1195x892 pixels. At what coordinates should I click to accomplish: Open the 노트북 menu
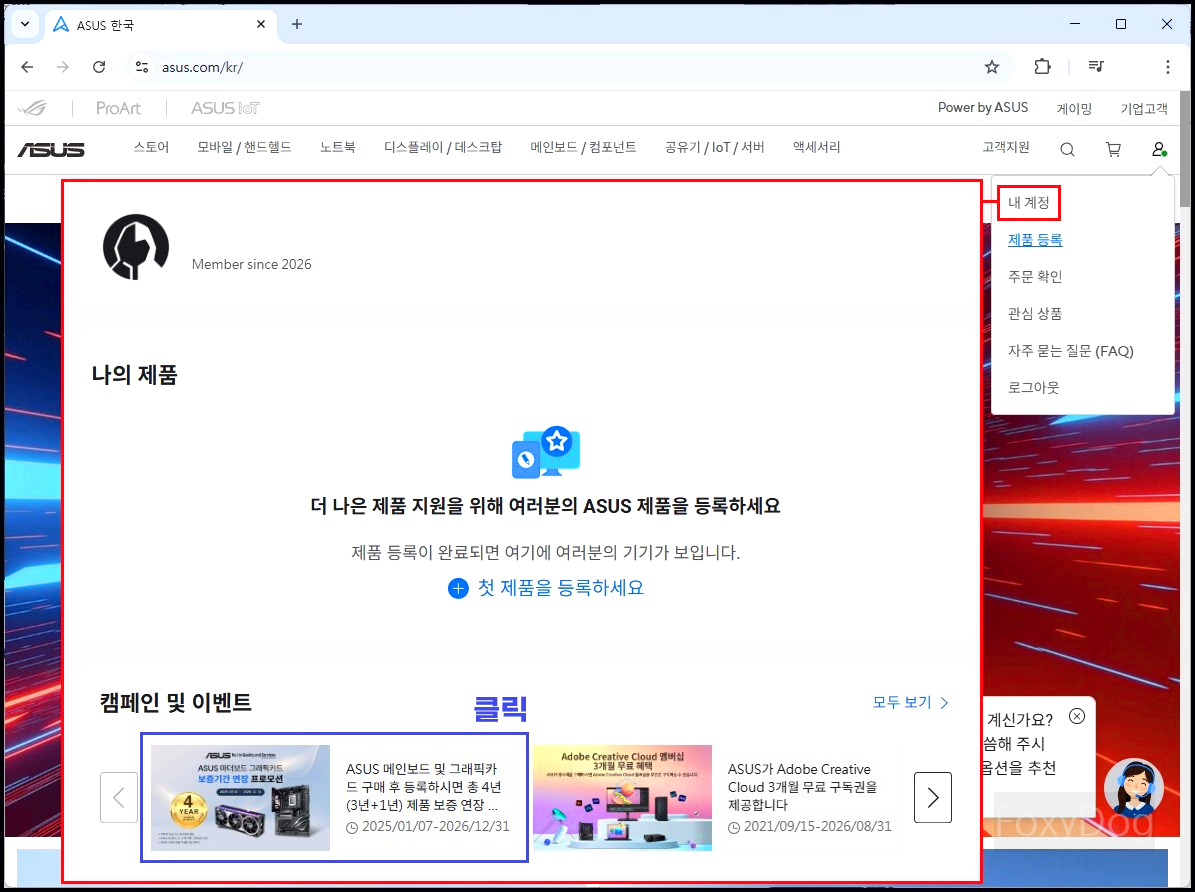click(338, 147)
